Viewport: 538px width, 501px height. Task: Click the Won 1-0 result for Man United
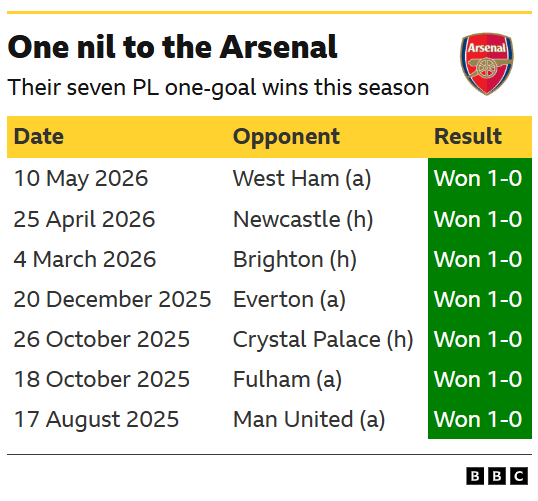[x=478, y=419]
